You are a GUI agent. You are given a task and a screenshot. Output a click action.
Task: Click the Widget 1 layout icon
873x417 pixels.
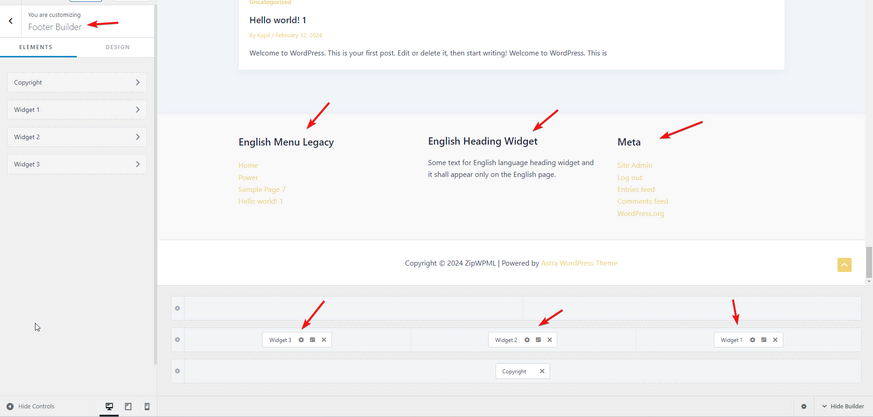(764, 340)
